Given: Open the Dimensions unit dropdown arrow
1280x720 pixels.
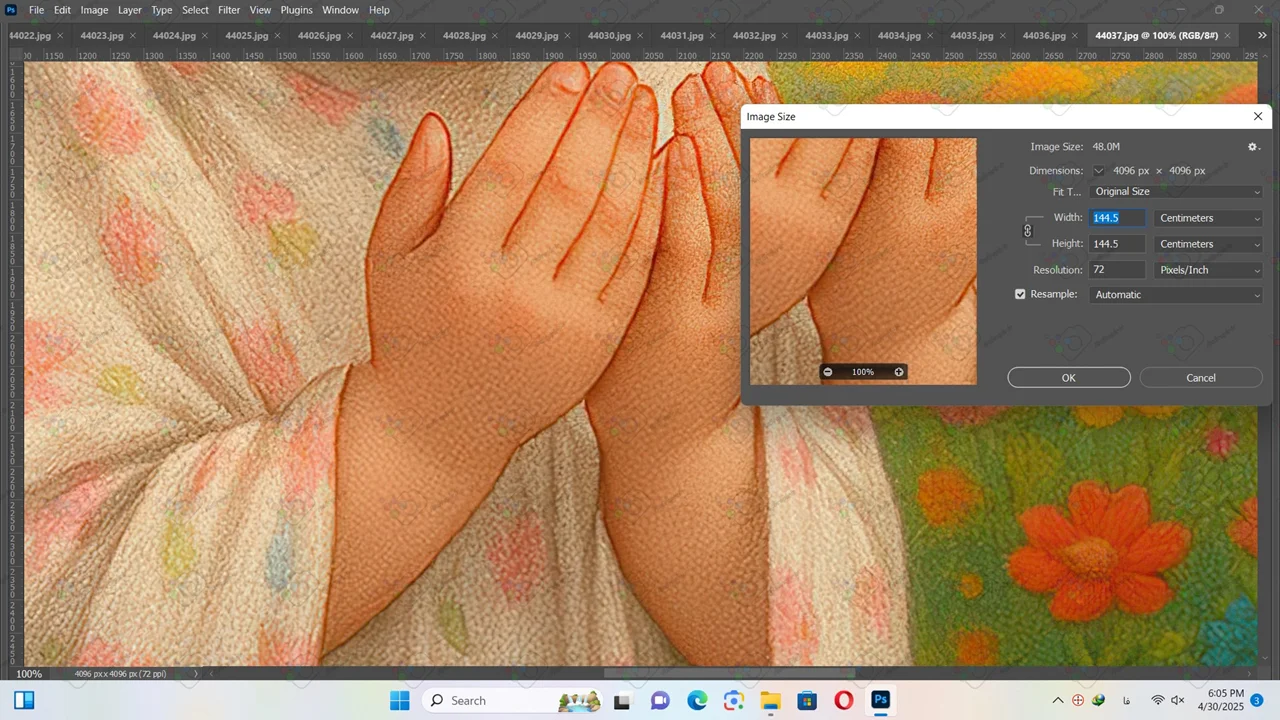Looking at the screenshot, I should [x=1098, y=171].
